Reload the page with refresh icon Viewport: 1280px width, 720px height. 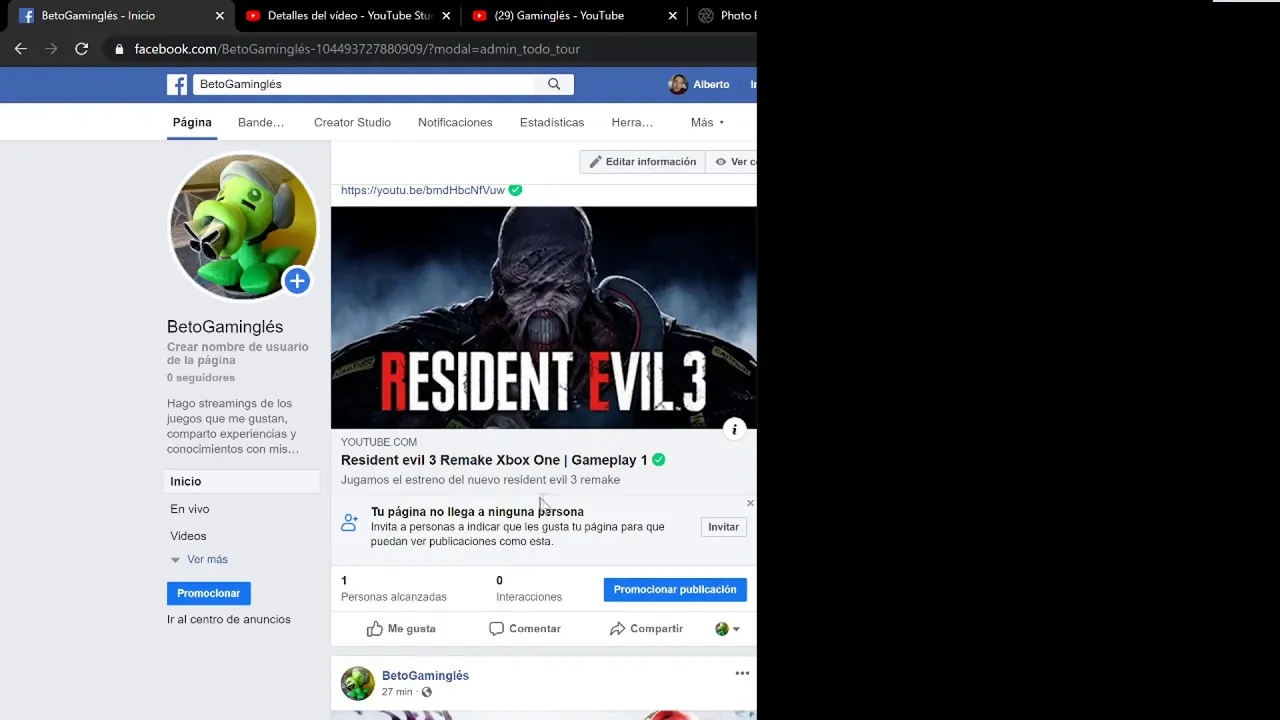click(82, 48)
